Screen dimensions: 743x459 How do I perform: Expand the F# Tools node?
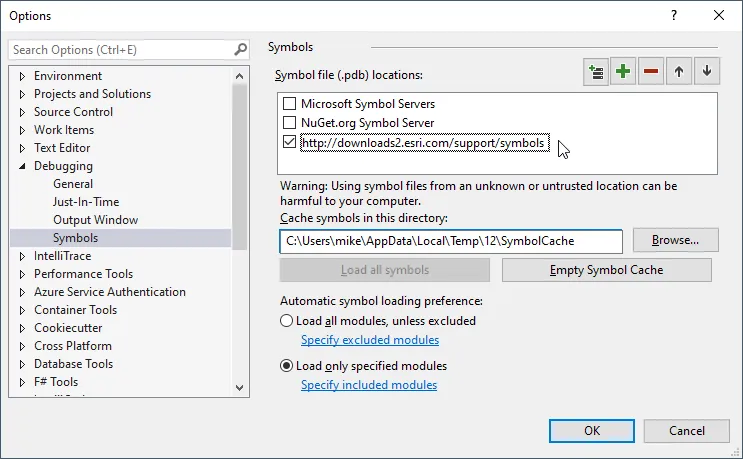[22, 382]
